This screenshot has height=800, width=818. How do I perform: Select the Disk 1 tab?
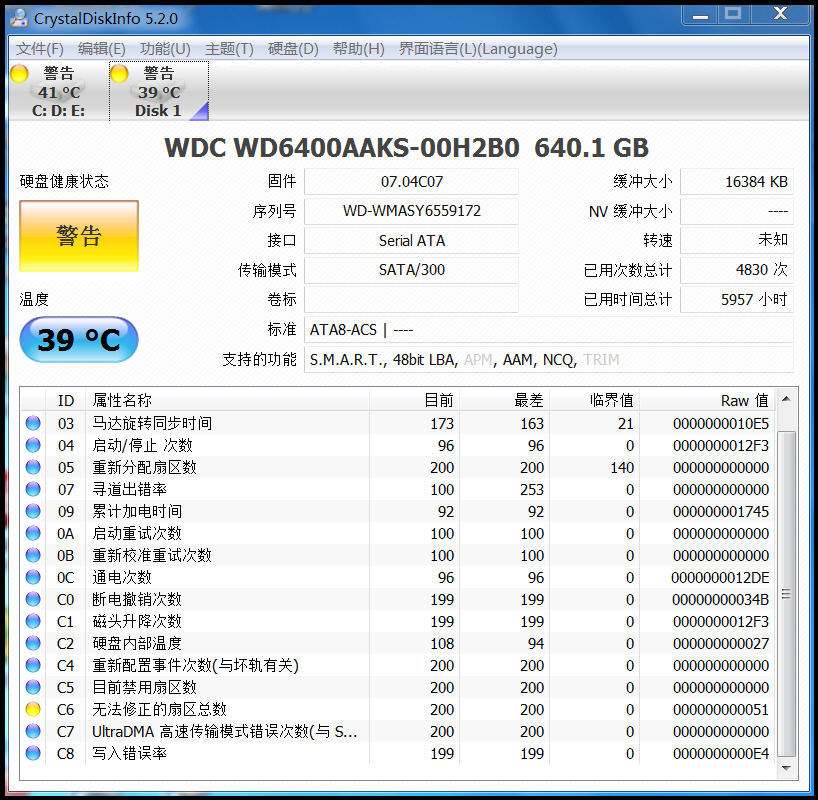pyautogui.click(x=159, y=91)
